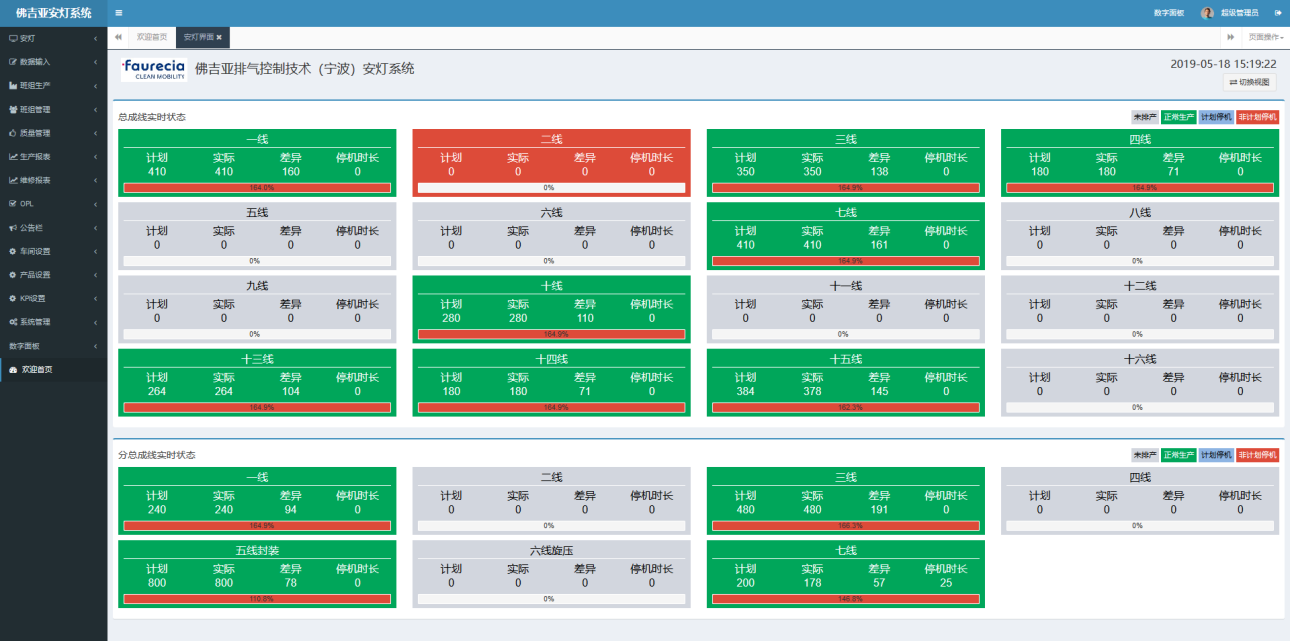Click the 超级管理员 user name
The width and height of the screenshot is (1290, 641).
point(1239,13)
